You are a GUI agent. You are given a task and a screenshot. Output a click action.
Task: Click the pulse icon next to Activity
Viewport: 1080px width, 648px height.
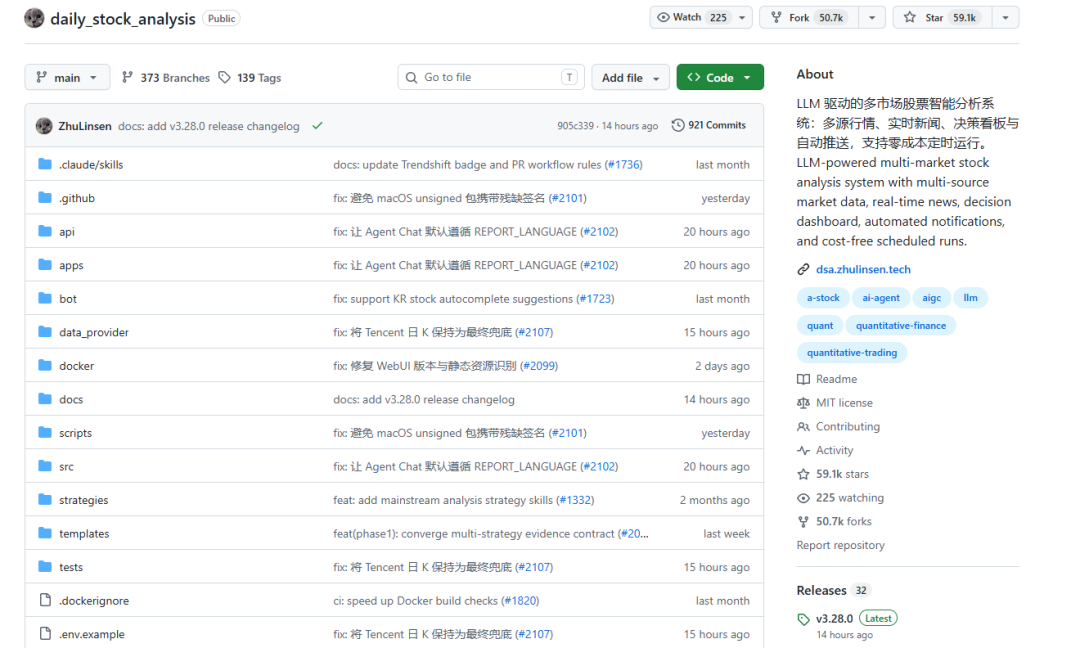pyautogui.click(x=803, y=450)
